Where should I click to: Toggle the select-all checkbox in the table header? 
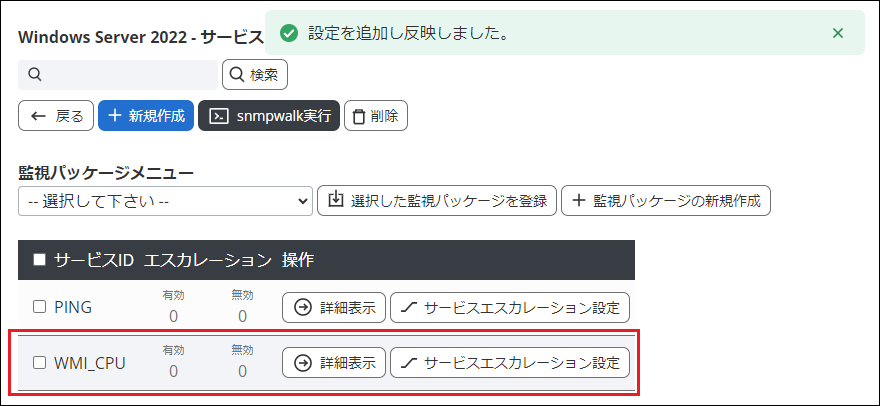[x=40, y=260]
